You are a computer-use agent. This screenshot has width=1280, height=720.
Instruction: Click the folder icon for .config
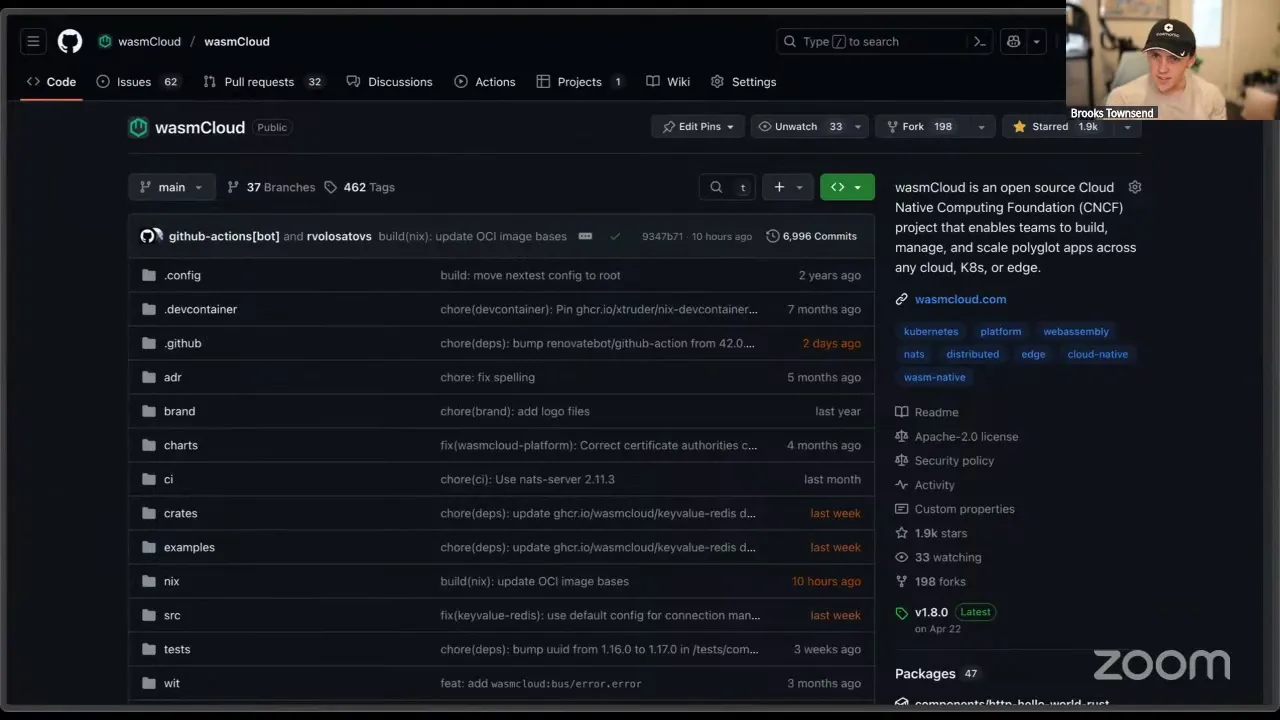coord(149,275)
